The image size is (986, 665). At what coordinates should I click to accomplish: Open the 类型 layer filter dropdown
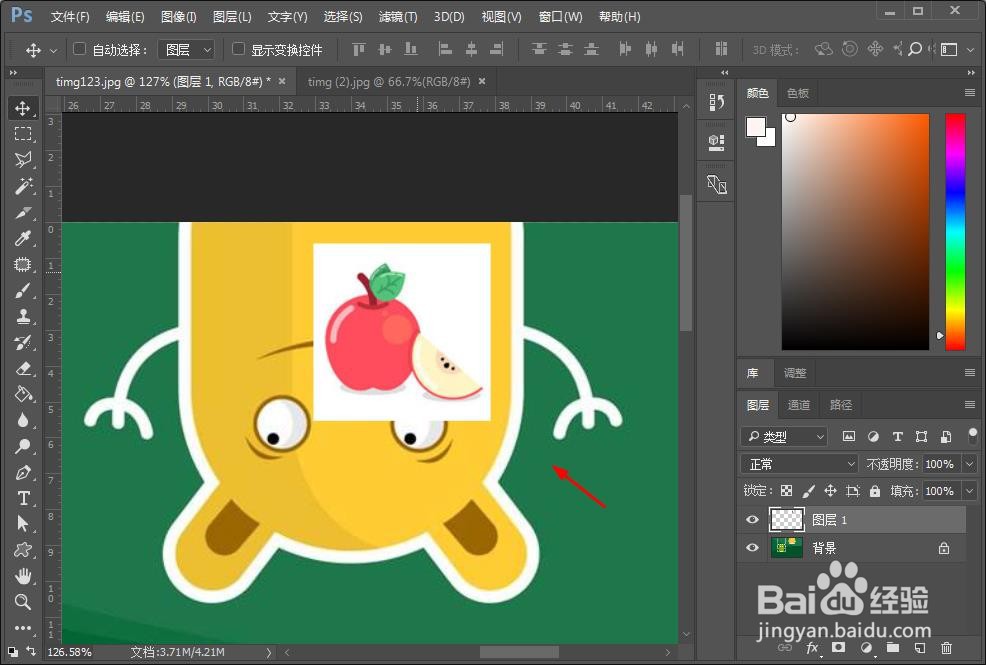click(x=784, y=436)
